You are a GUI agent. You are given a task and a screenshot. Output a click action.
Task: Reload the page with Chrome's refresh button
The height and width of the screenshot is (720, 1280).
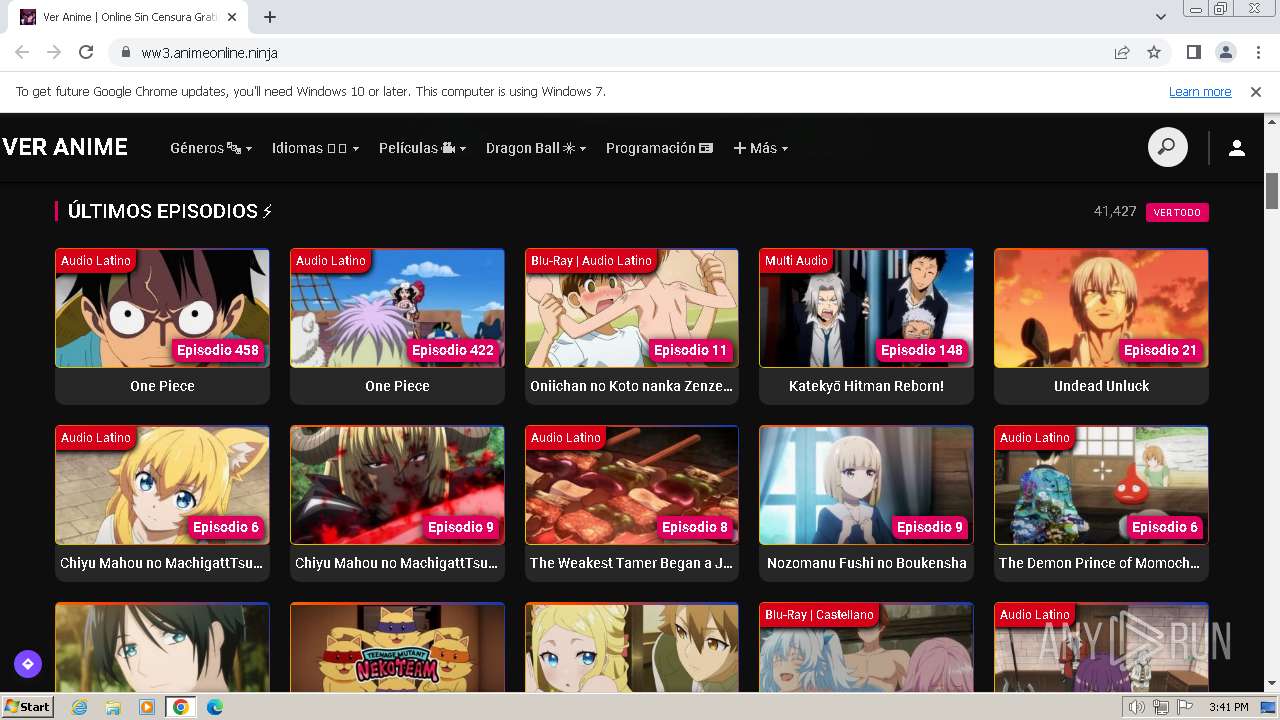pyautogui.click(x=86, y=52)
